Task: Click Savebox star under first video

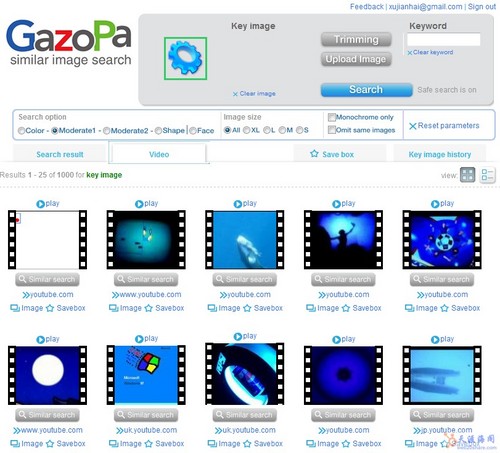Action: click(x=50, y=308)
